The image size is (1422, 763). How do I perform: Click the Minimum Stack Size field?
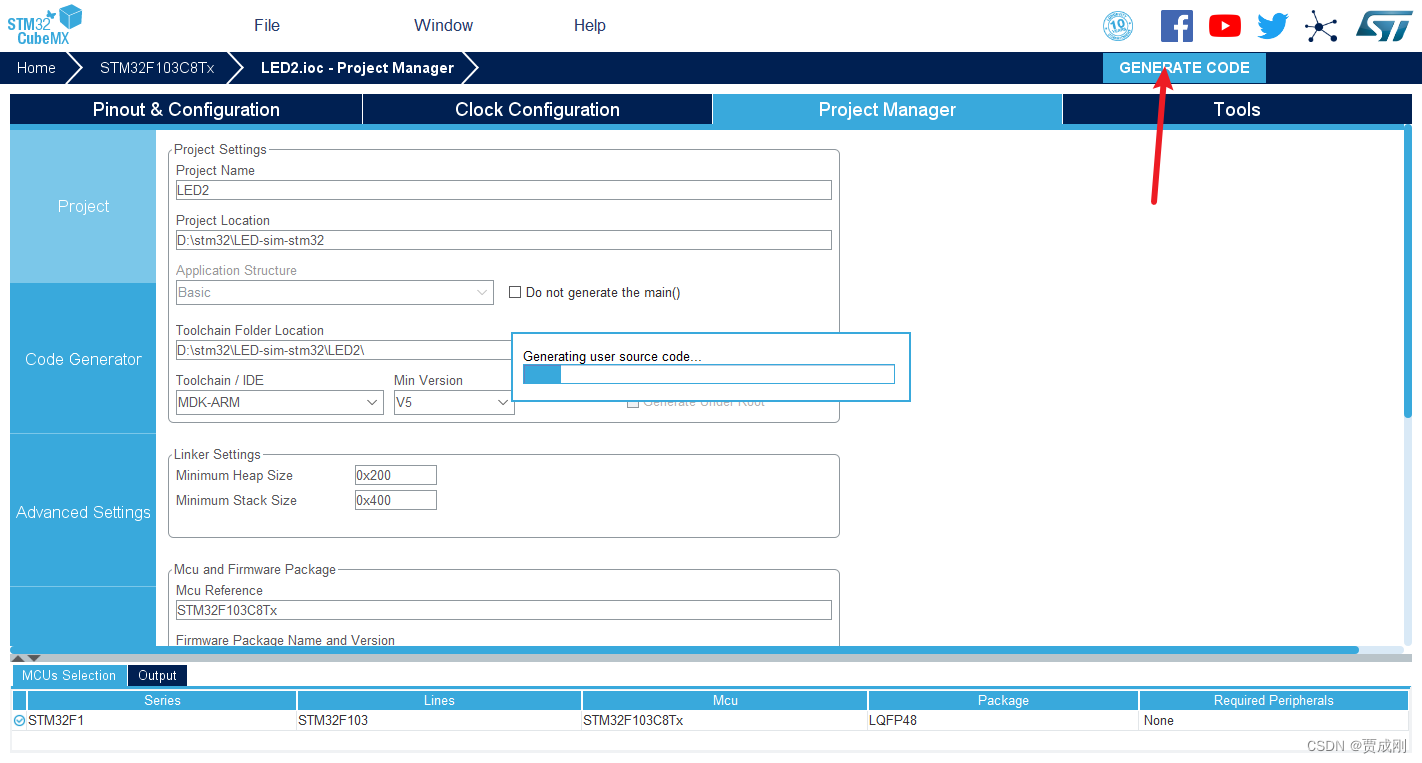[396, 500]
